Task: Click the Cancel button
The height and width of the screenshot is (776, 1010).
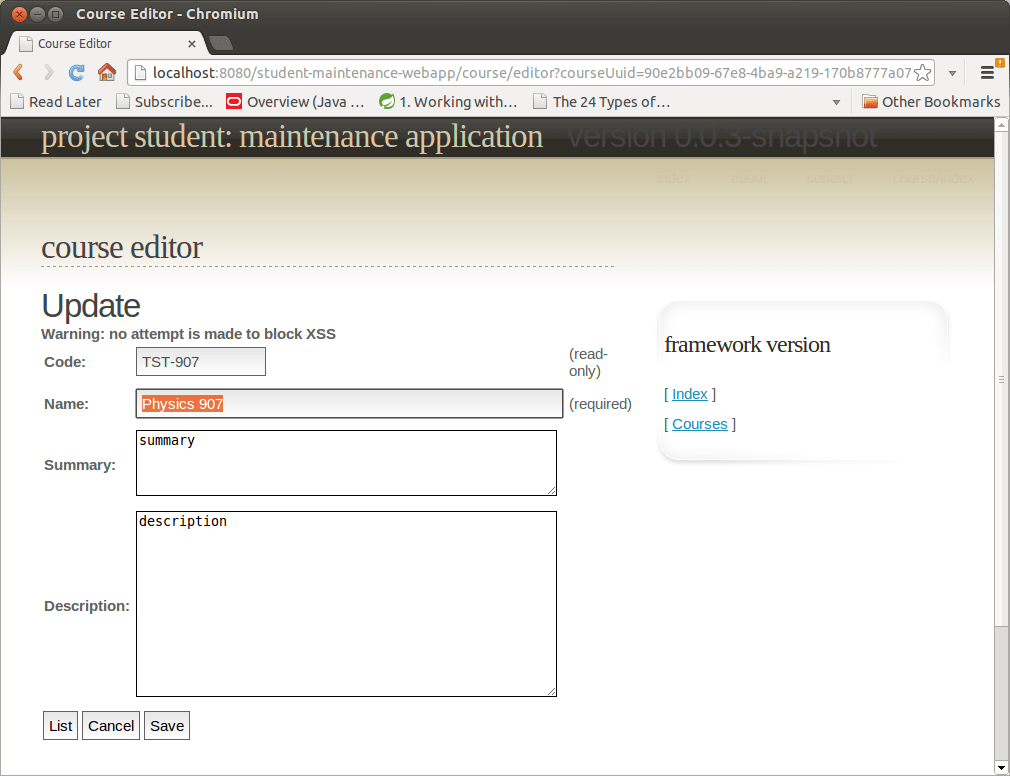Action: coord(111,726)
